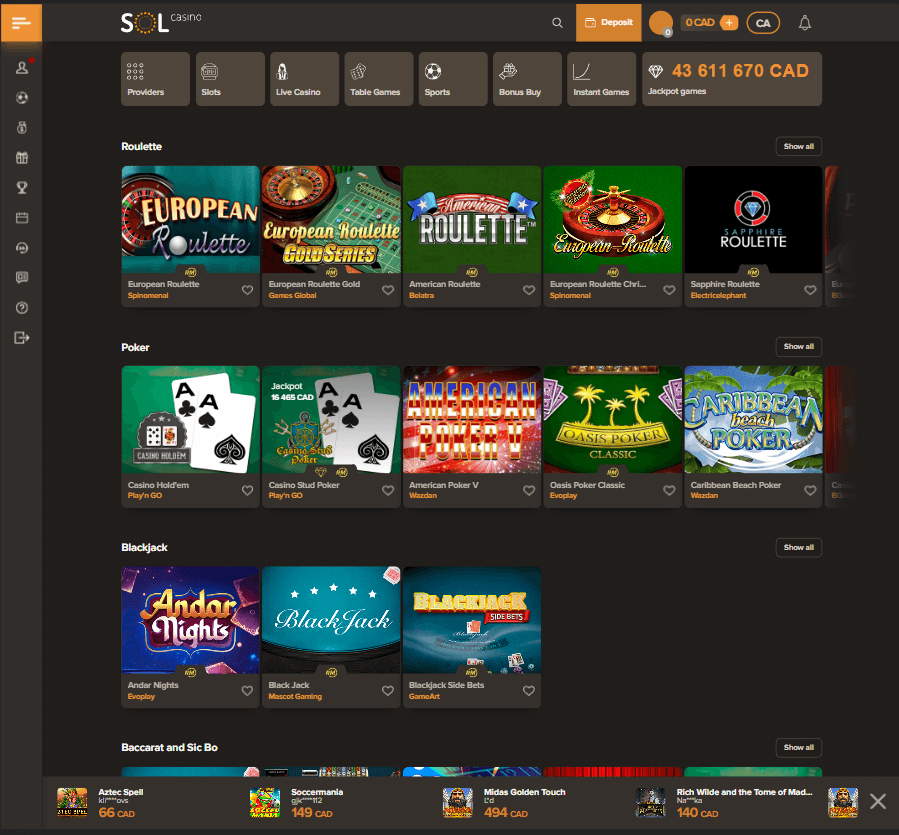Open Caribbean Beach Poker thumbnail

[753, 420]
